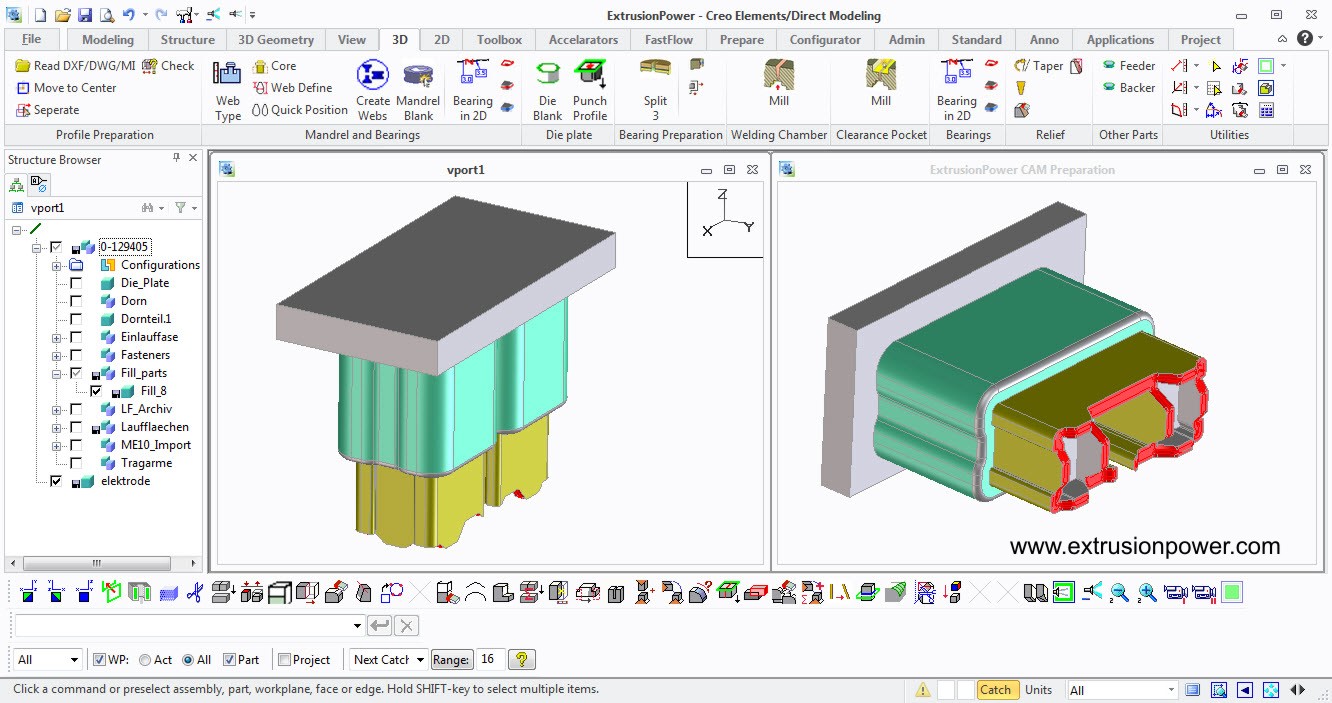
Task: Click the command line cancel X button
Action: [406, 626]
